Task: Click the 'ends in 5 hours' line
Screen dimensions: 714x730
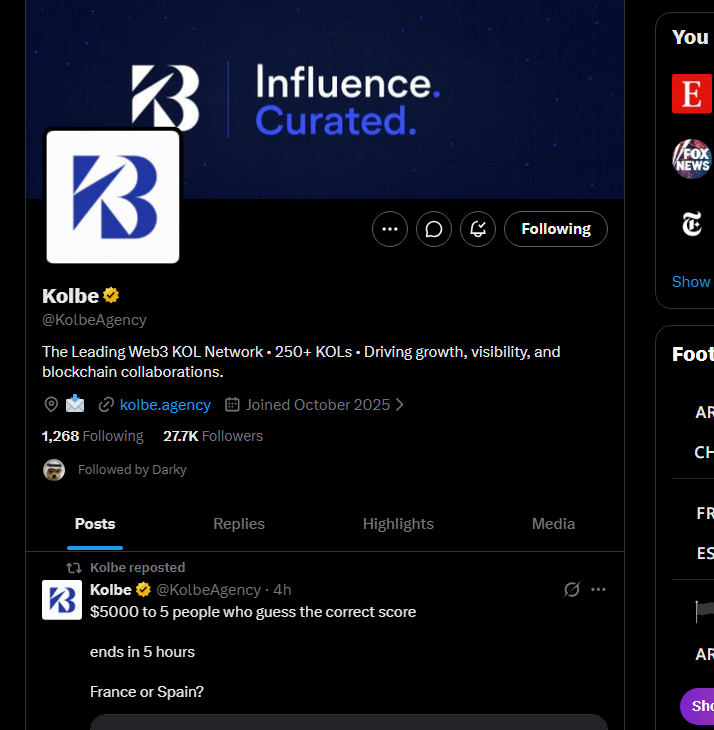Action: pyautogui.click(x=142, y=652)
